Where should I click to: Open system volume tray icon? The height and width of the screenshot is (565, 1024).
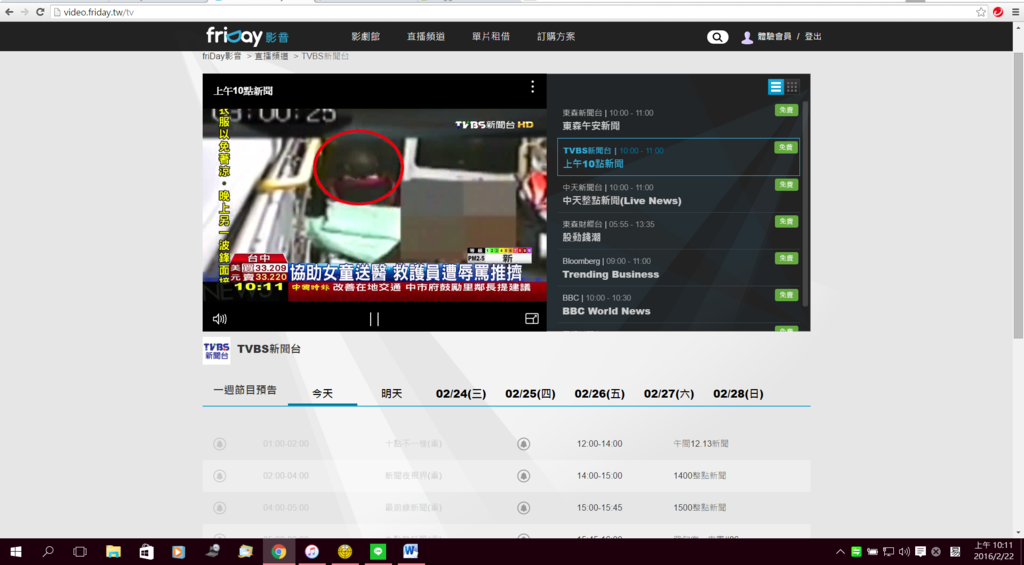coord(904,552)
